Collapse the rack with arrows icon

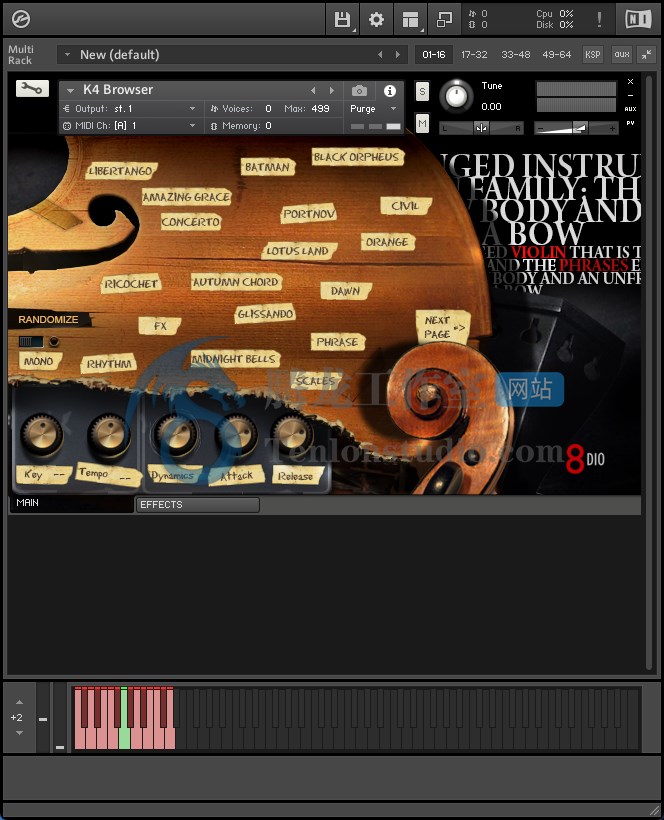click(647, 54)
